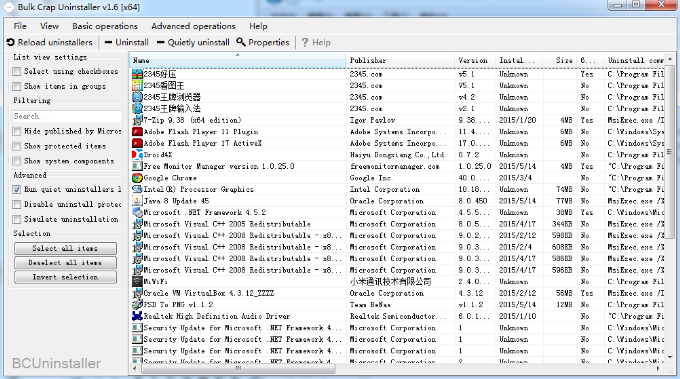Click Properties in toolbar
680x379 pixels.
(x=263, y=42)
